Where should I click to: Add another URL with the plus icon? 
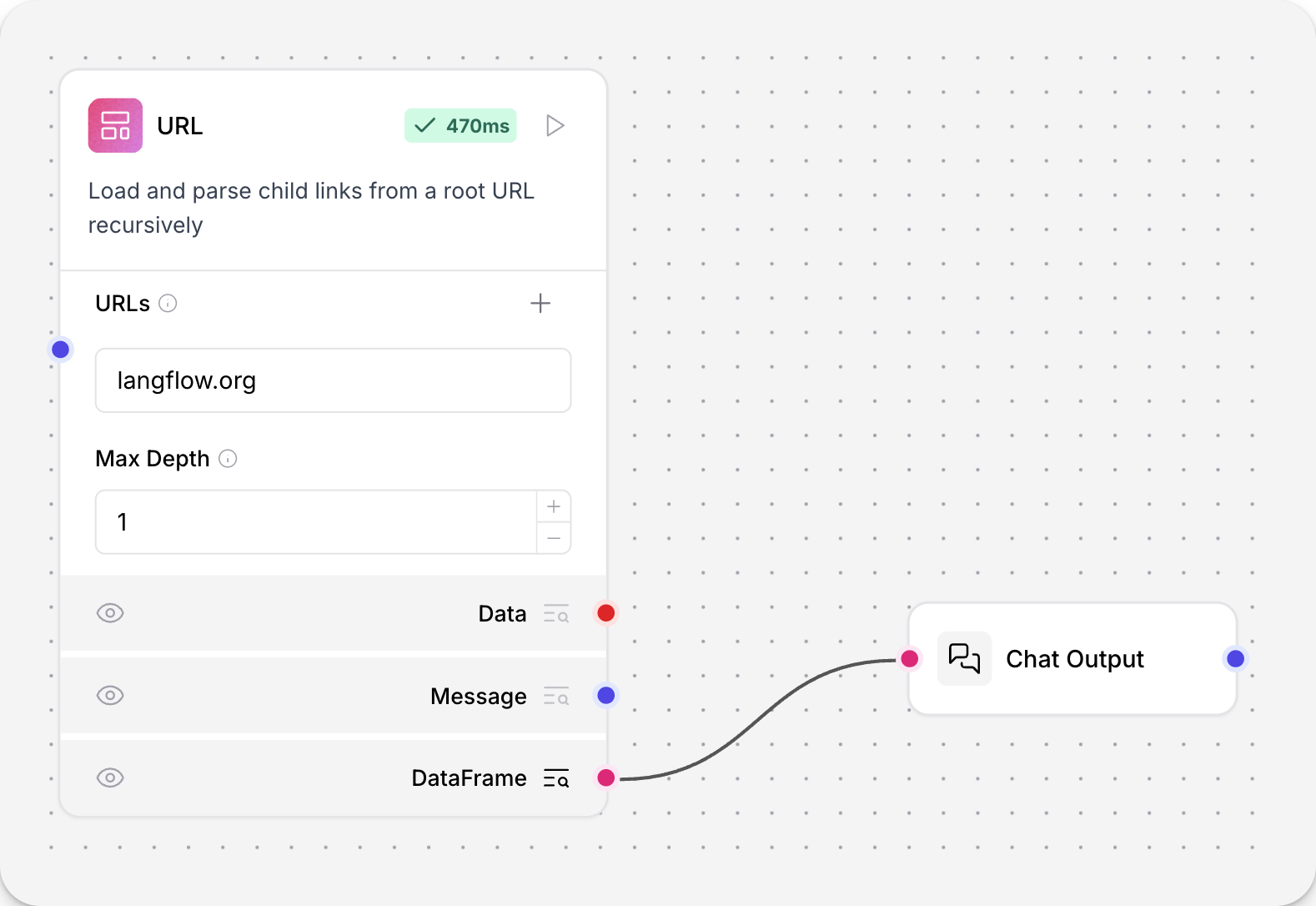(540, 304)
